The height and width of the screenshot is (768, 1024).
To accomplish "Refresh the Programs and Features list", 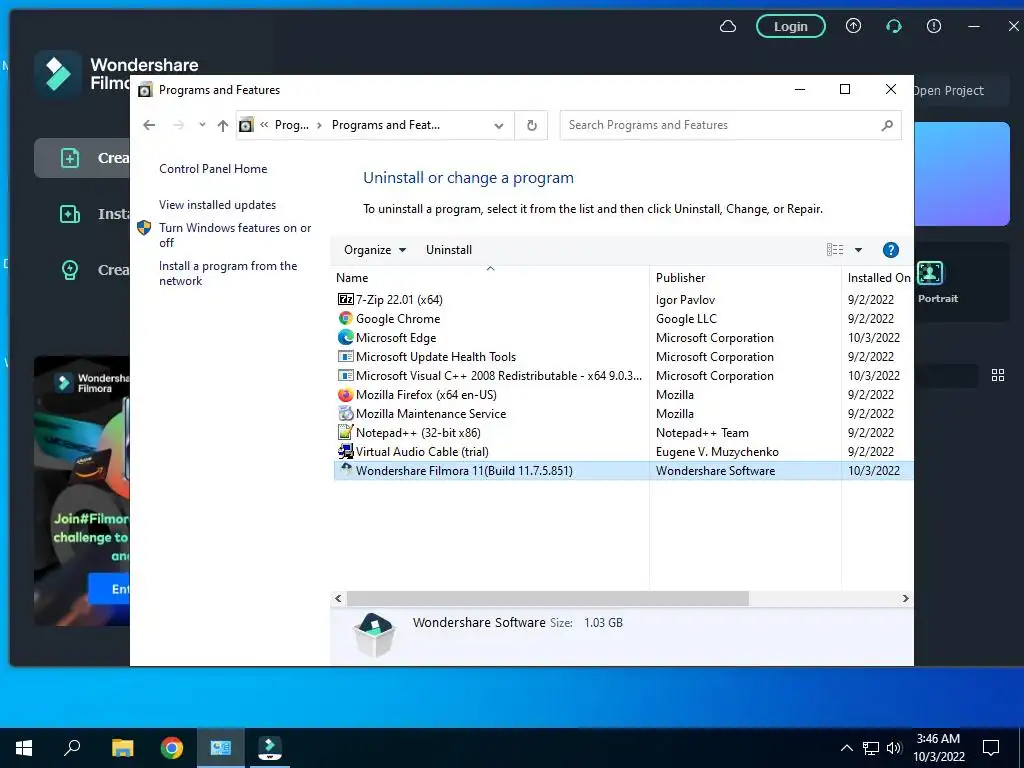I will 532,125.
